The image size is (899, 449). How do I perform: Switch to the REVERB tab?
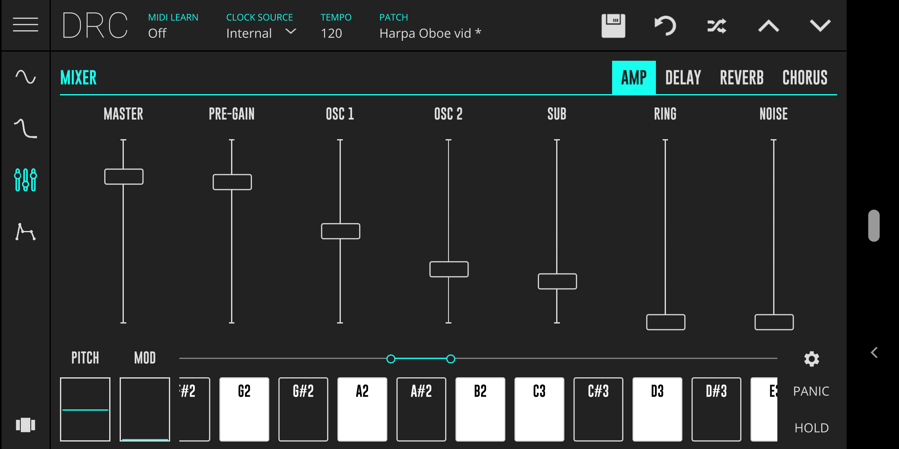(741, 78)
